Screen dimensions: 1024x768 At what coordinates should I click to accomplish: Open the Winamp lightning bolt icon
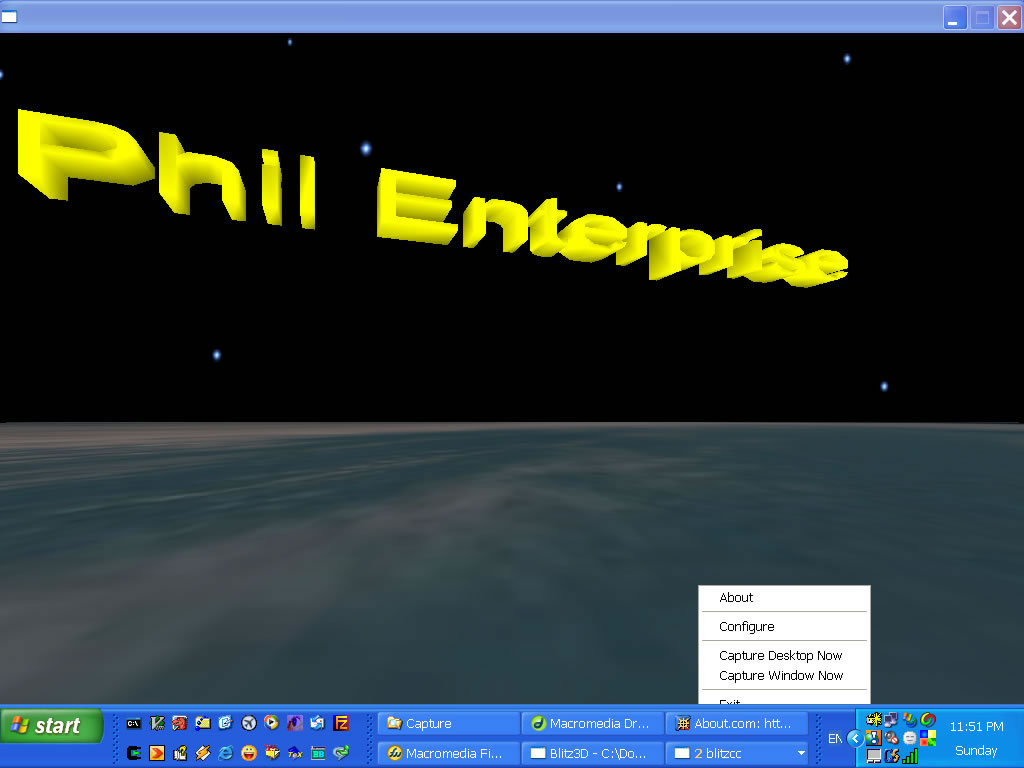[203, 752]
